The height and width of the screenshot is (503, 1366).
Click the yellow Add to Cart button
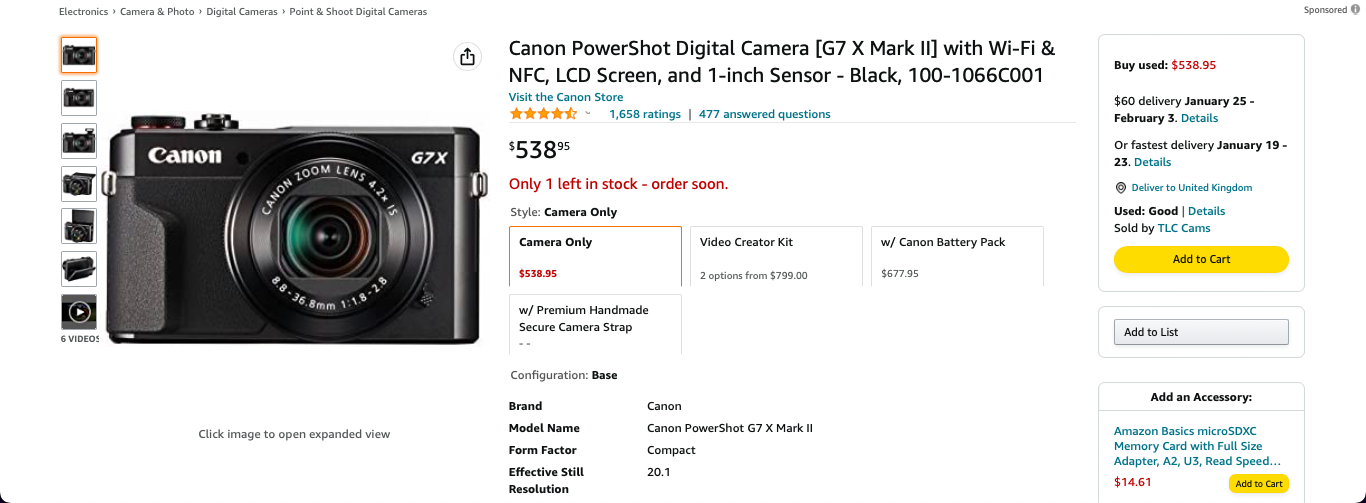(x=1201, y=259)
